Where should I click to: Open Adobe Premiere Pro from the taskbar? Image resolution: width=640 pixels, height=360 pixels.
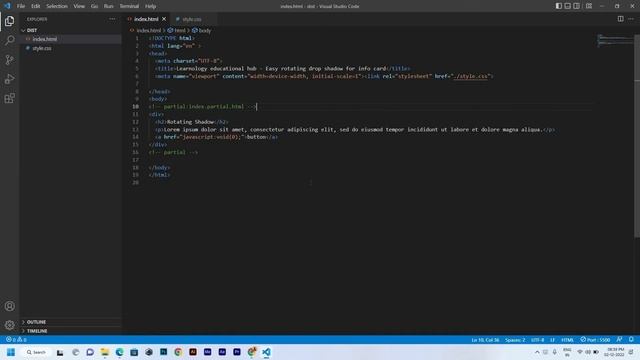click(237, 352)
